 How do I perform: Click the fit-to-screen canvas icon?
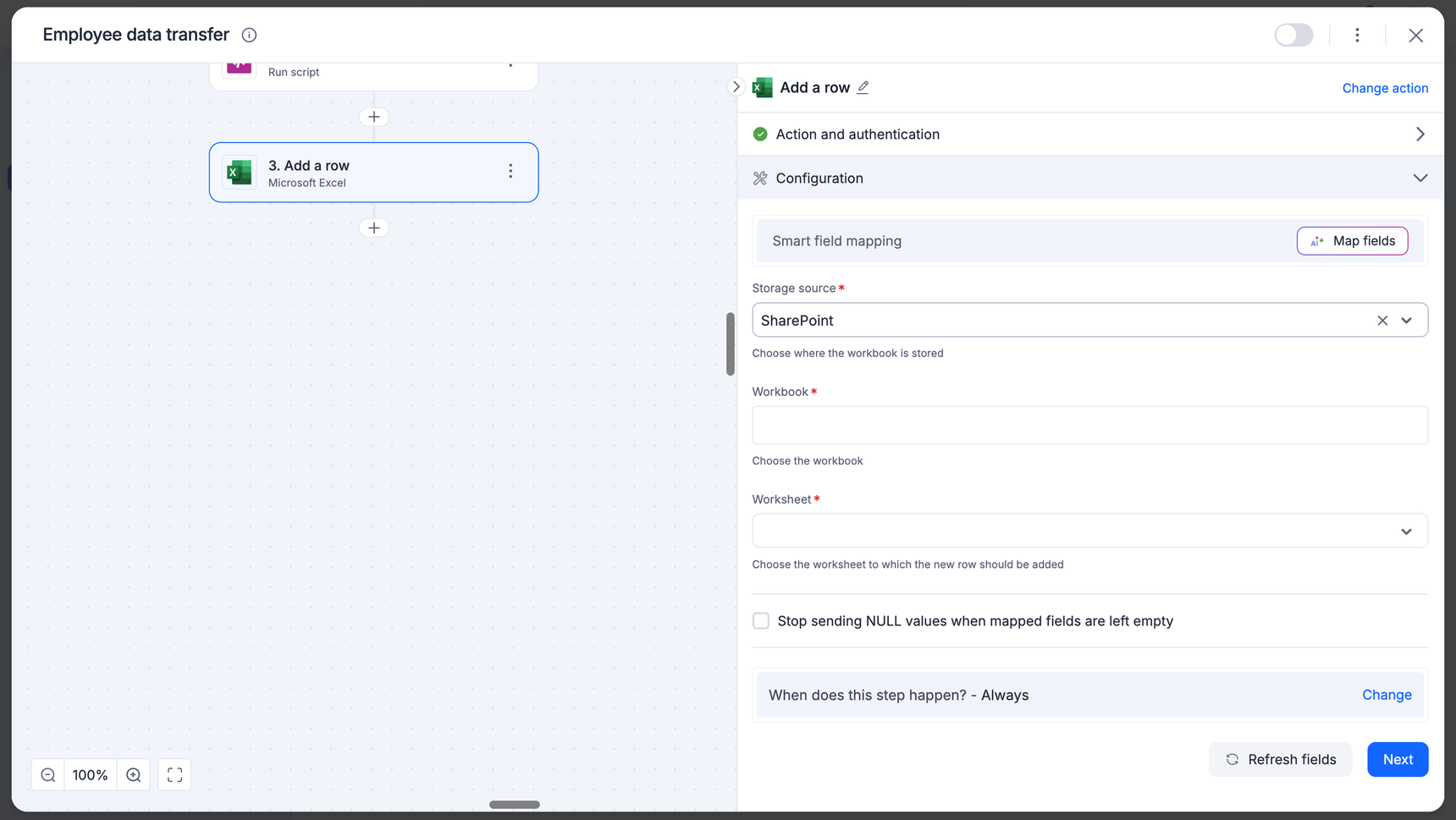point(174,775)
